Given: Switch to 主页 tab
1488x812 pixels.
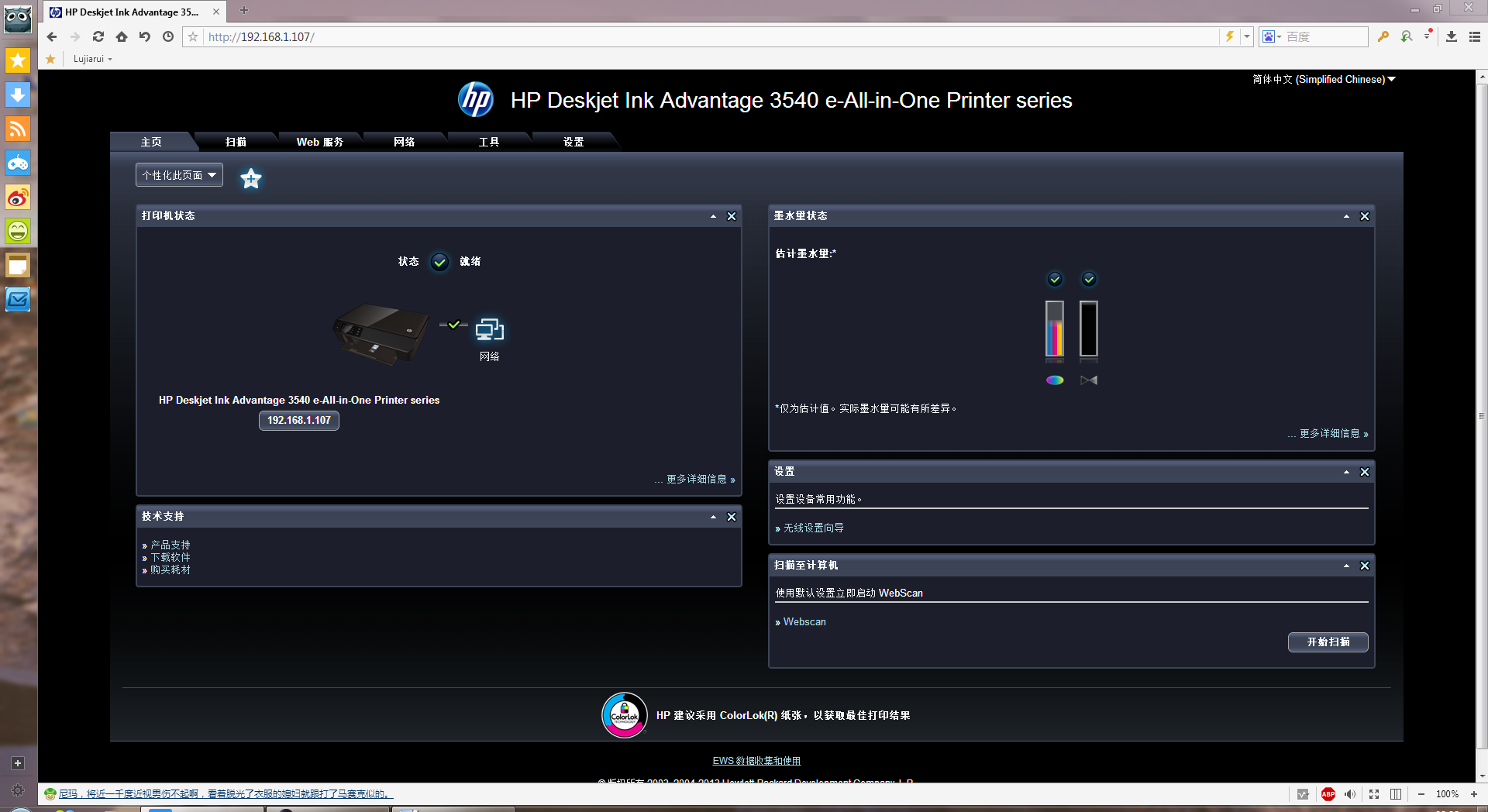Looking at the screenshot, I should pos(151,142).
